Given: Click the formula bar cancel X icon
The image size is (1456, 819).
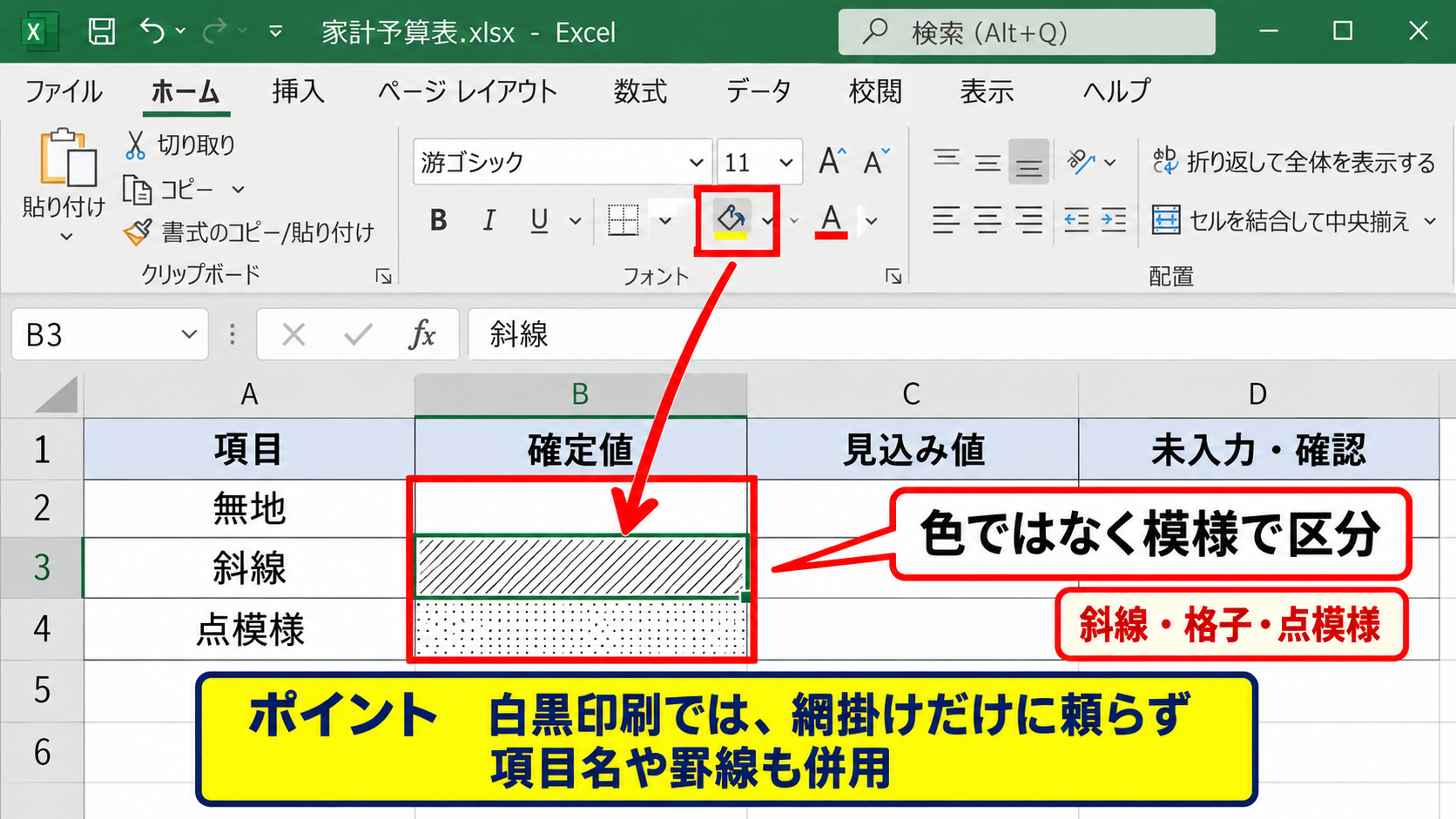Looking at the screenshot, I should tap(293, 334).
